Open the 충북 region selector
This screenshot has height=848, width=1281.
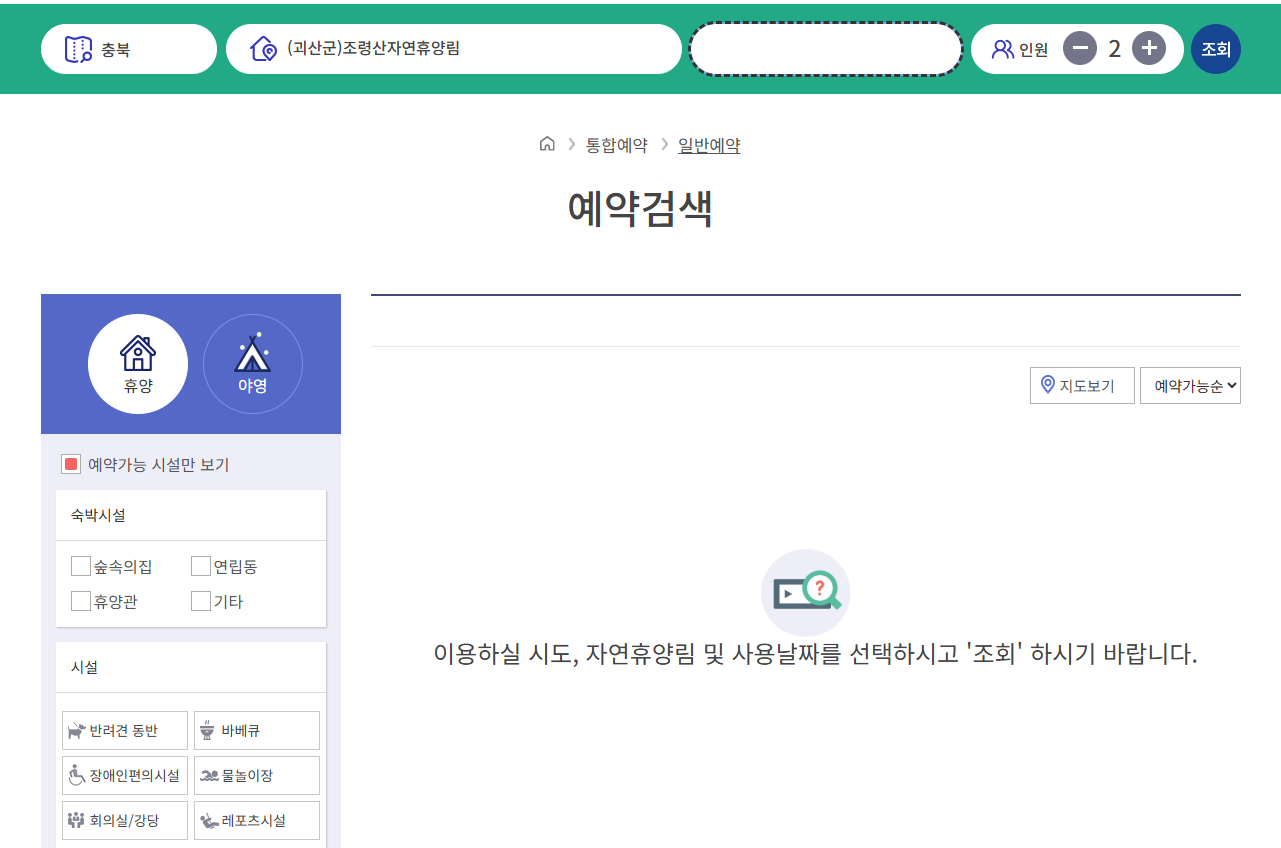click(129, 49)
